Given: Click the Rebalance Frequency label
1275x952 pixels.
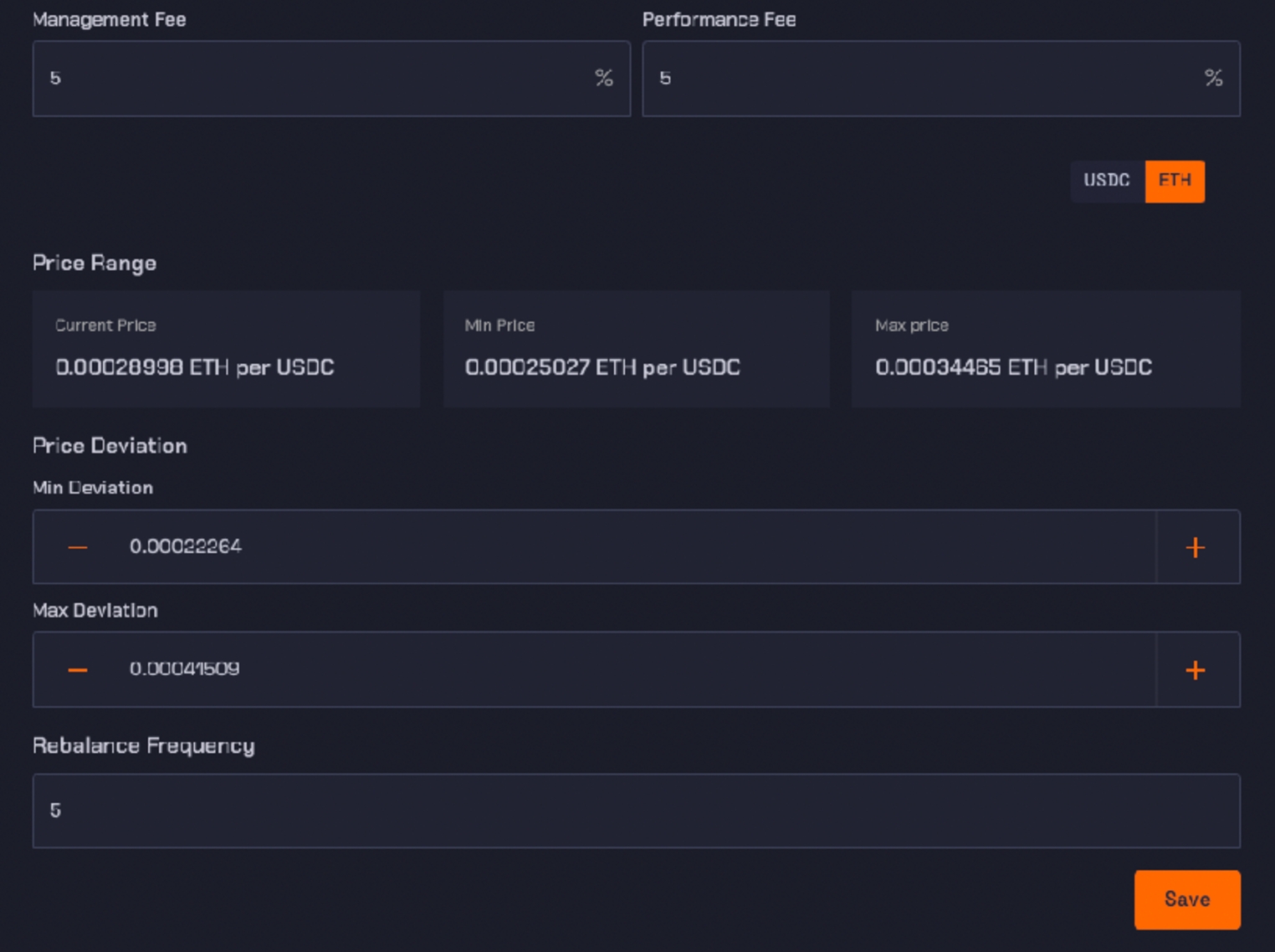Looking at the screenshot, I should click(143, 745).
